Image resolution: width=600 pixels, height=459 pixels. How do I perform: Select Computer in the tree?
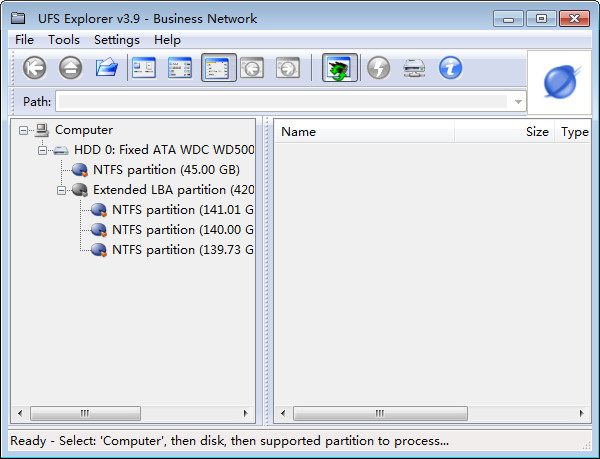coord(84,130)
